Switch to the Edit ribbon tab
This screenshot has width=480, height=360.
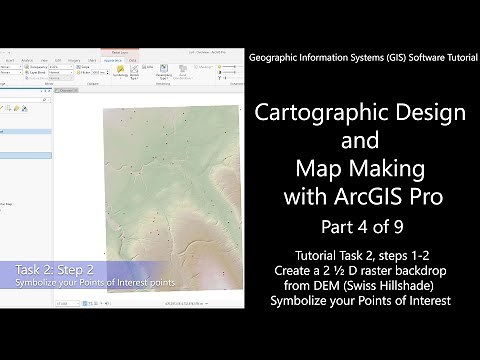(x=58, y=60)
